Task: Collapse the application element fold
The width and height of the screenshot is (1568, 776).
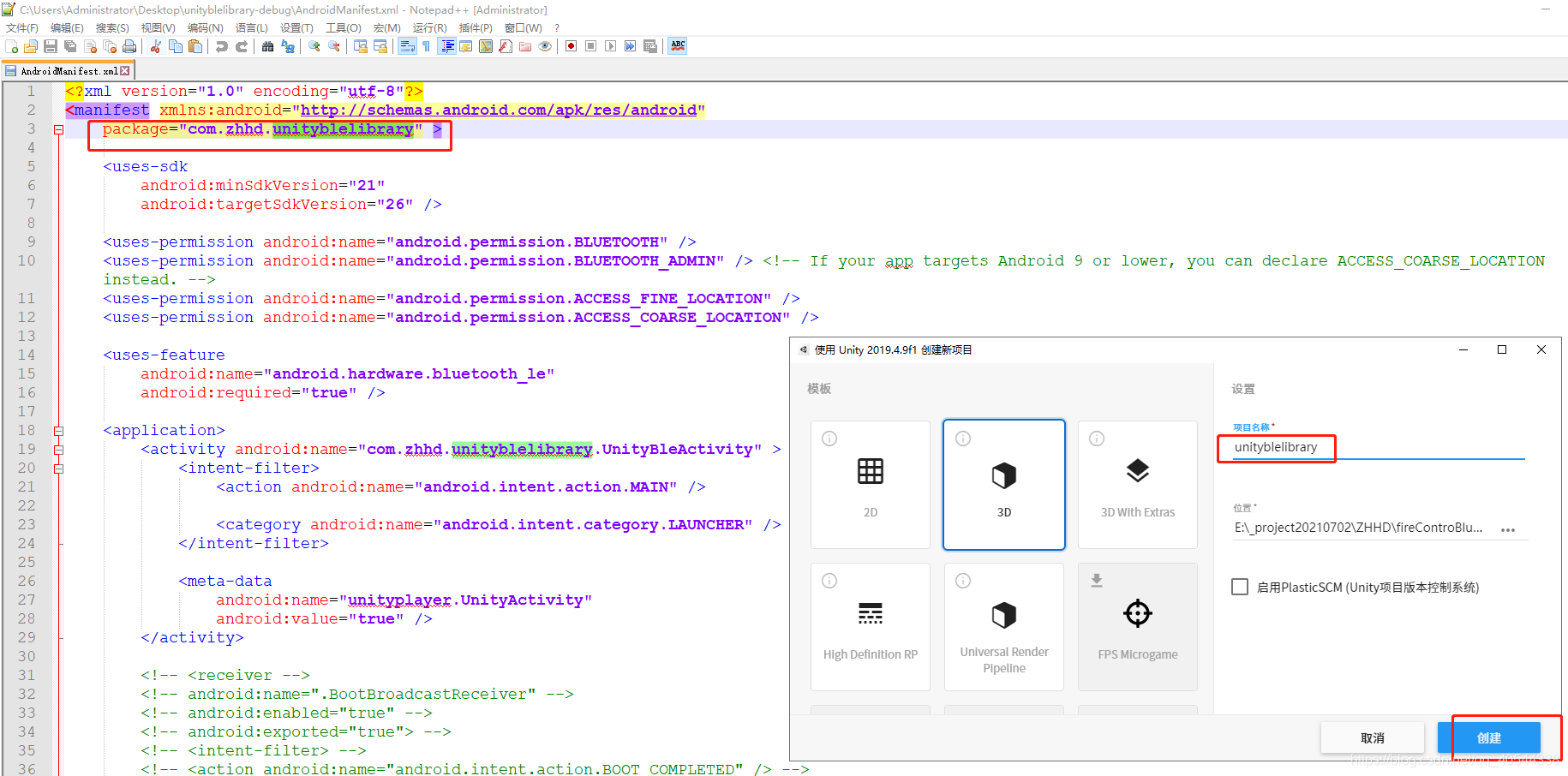Action: pos(58,430)
